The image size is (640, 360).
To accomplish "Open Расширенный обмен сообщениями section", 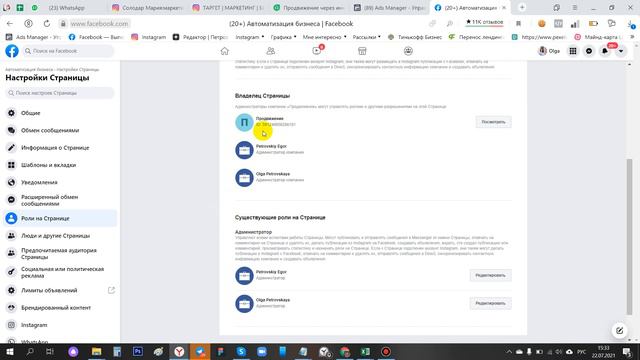I will pyautogui.click(x=60, y=200).
